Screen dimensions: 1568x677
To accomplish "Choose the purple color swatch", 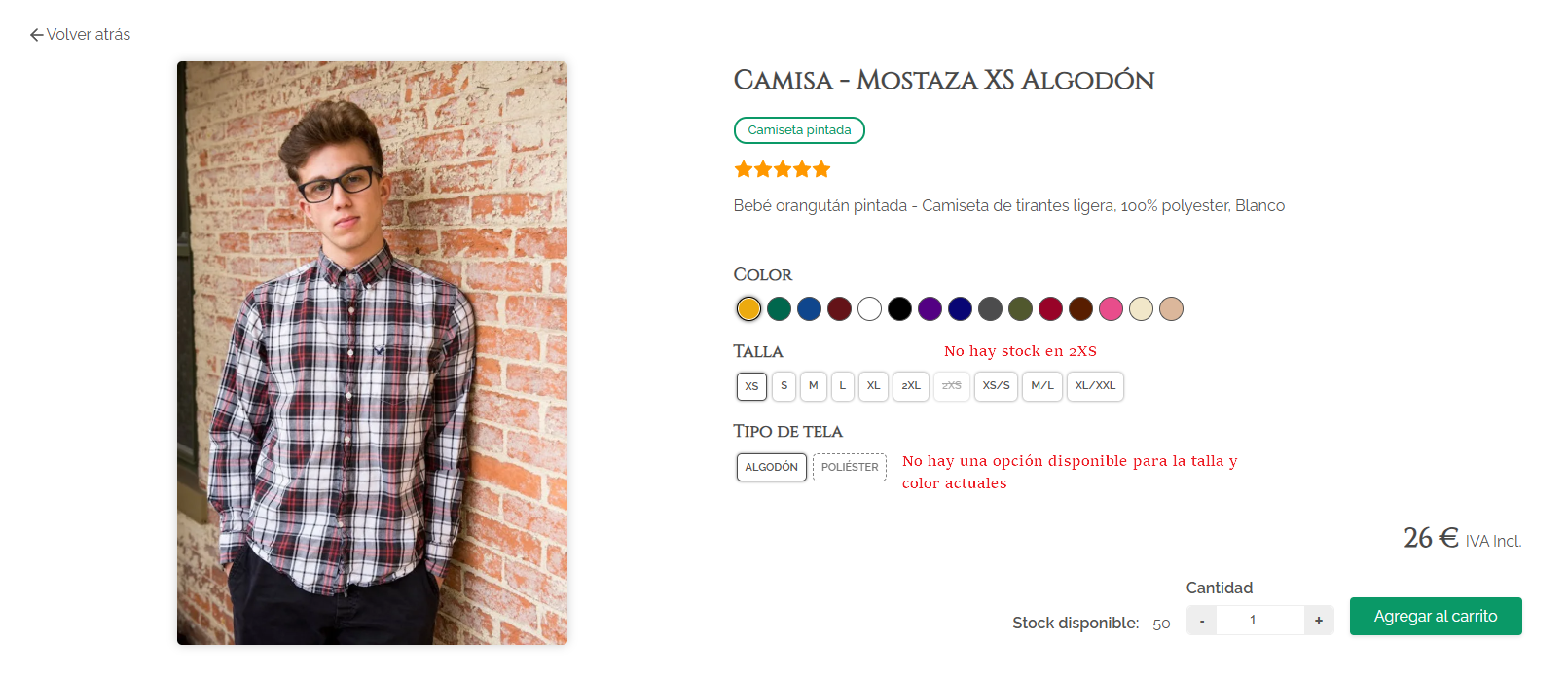I will [x=930, y=309].
